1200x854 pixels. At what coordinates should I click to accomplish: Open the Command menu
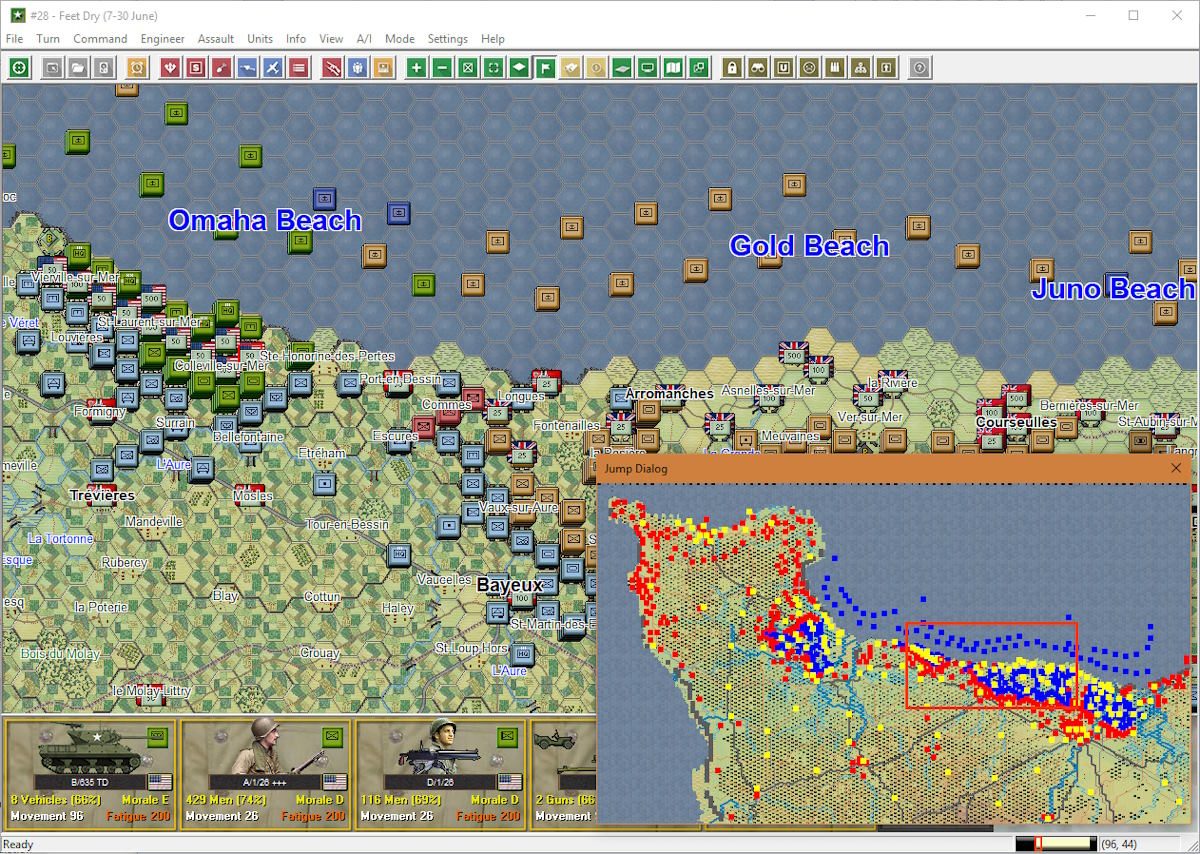(x=100, y=39)
